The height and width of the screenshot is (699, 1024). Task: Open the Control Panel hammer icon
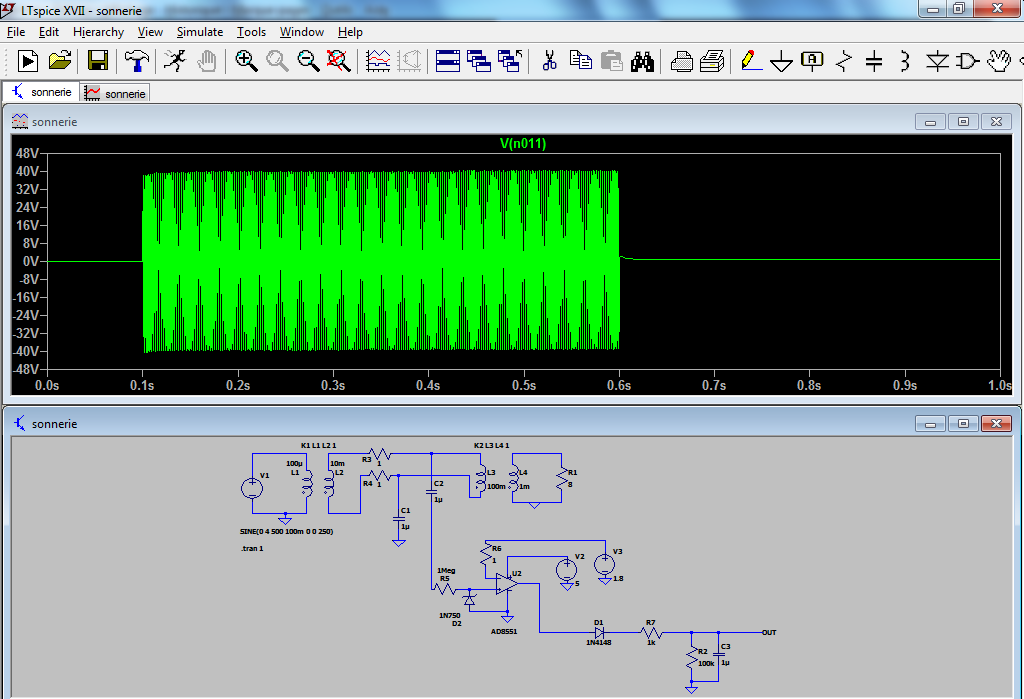coord(136,61)
